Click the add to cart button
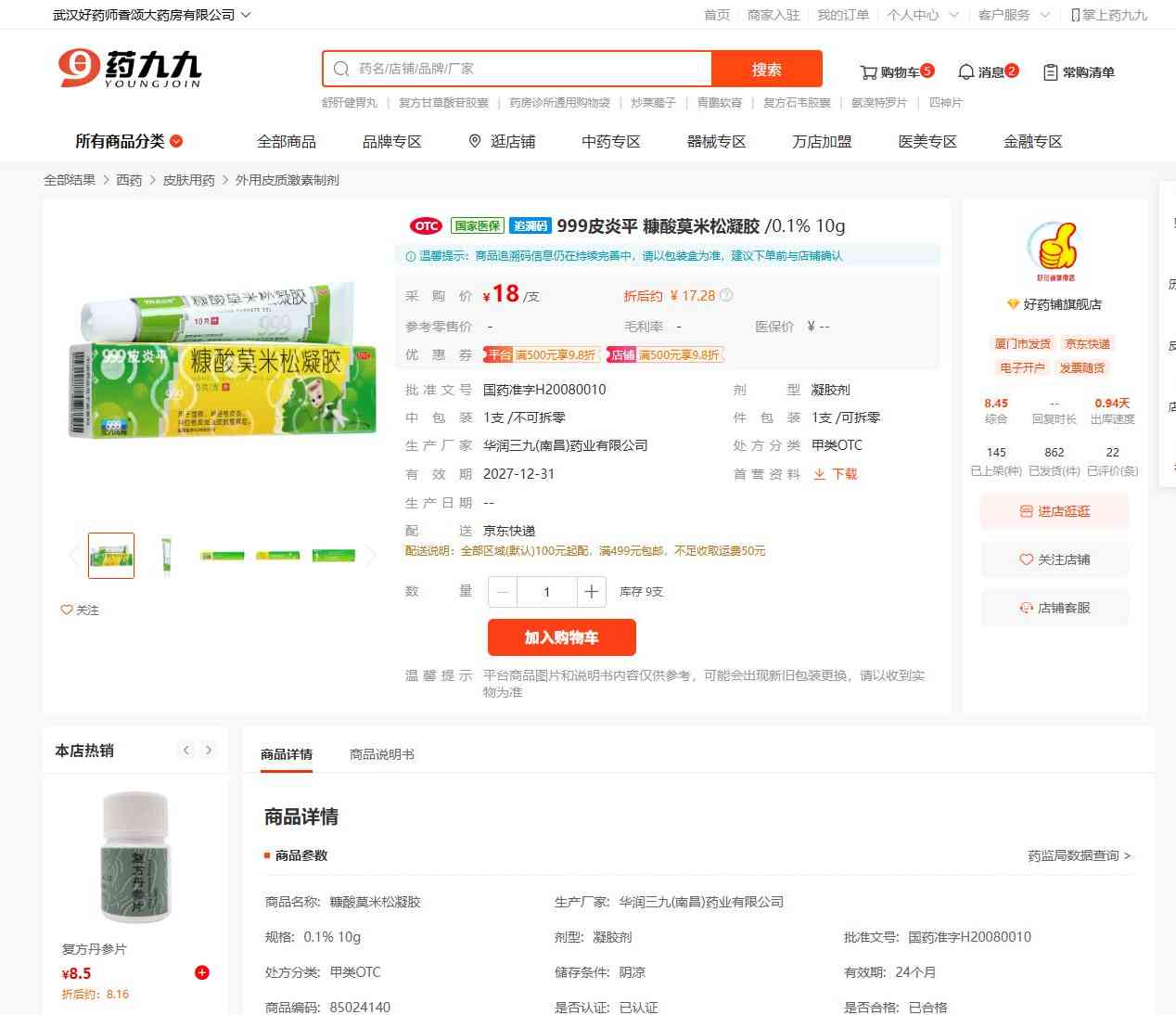This screenshot has width=1176, height=1015. (x=562, y=637)
